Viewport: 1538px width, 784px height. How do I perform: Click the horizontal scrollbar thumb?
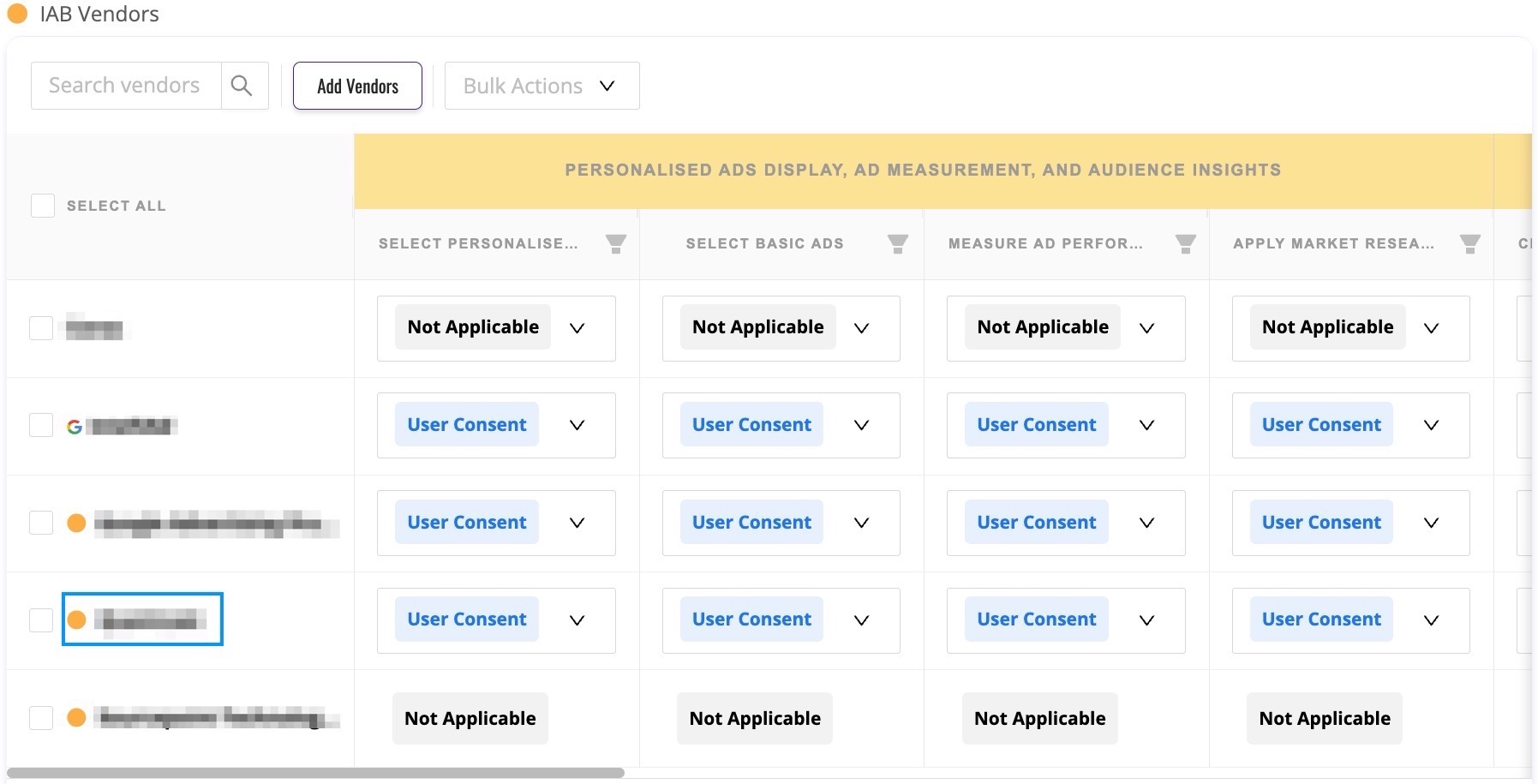pos(315,773)
